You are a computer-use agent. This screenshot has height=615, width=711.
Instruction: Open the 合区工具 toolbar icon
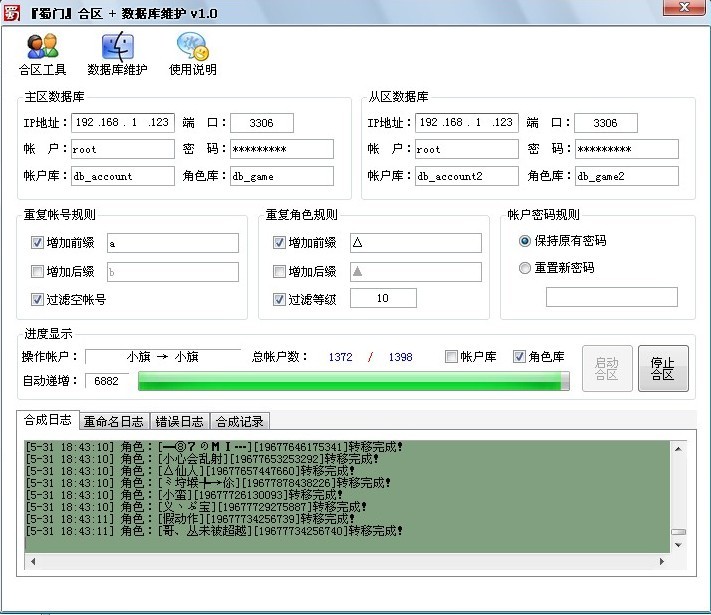pos(42,54)
